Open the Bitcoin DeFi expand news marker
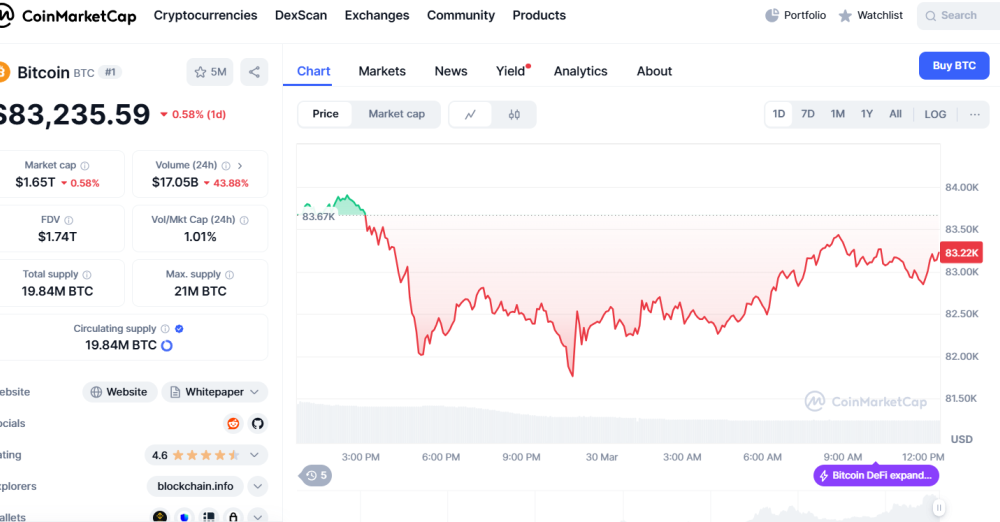 [876, 475]
